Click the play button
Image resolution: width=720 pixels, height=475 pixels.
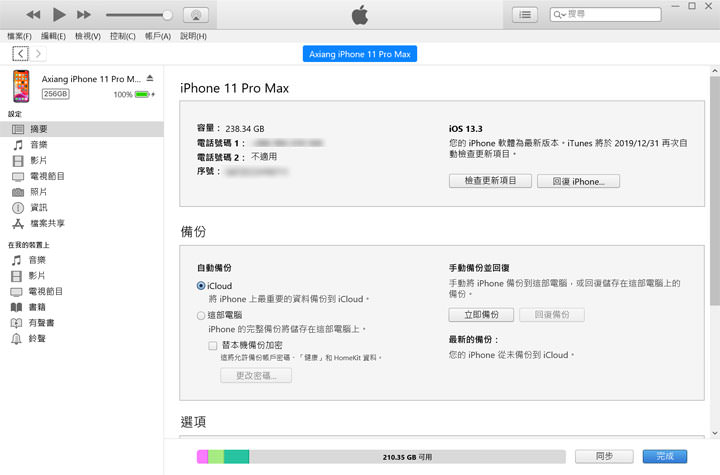tap(59, 15)
